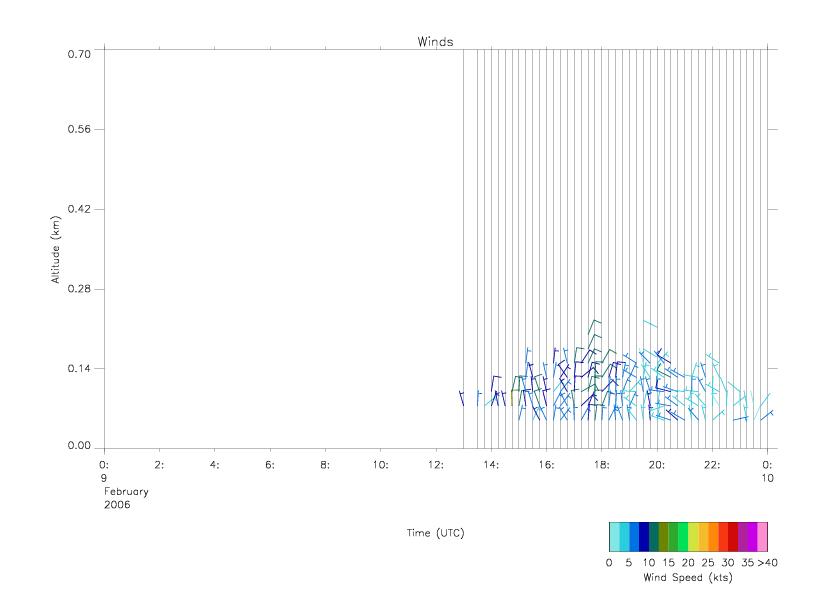
Task: Click the "2006" year label
Action: (x=117, y=504)
